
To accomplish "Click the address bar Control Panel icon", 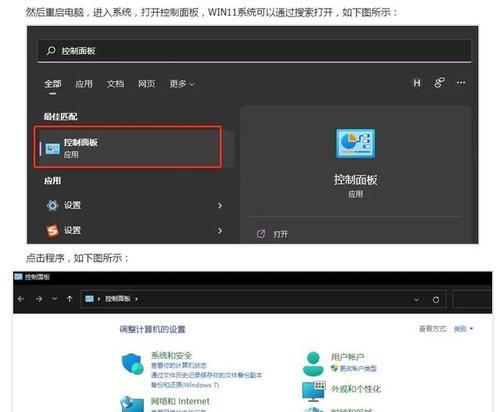I will point(89,299).
